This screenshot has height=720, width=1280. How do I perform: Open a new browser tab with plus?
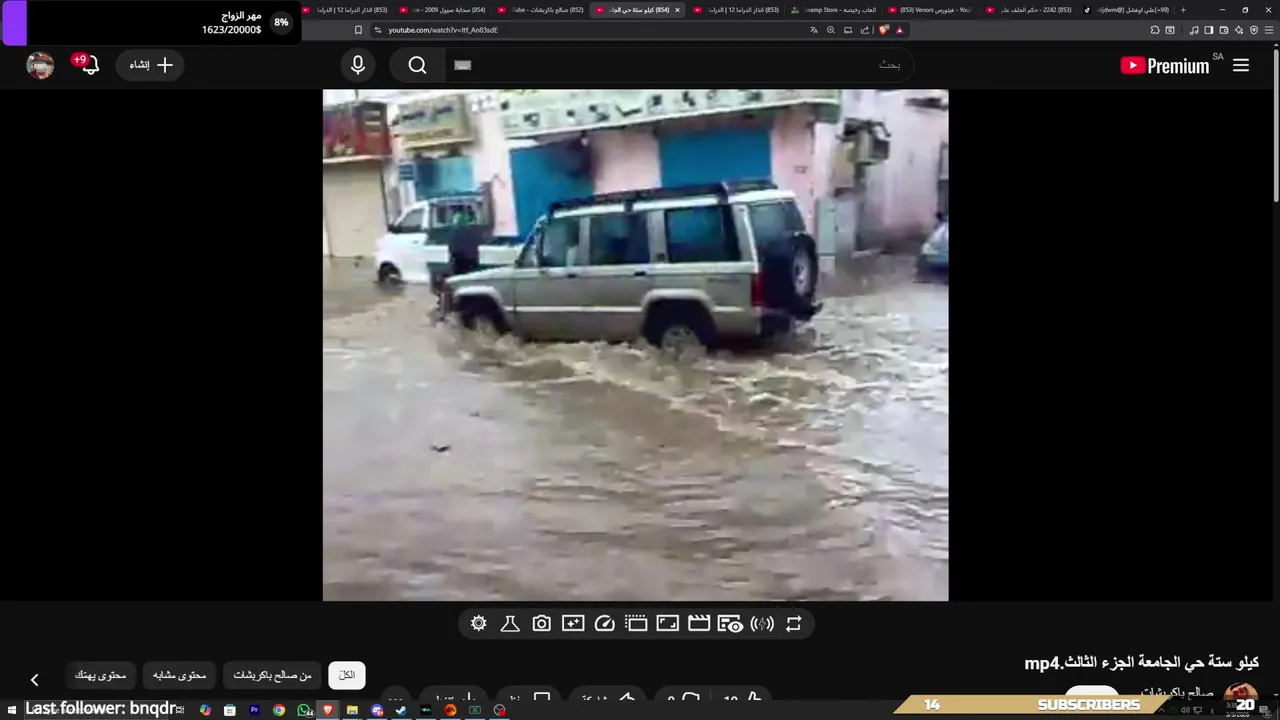(x=1183, y=10)
